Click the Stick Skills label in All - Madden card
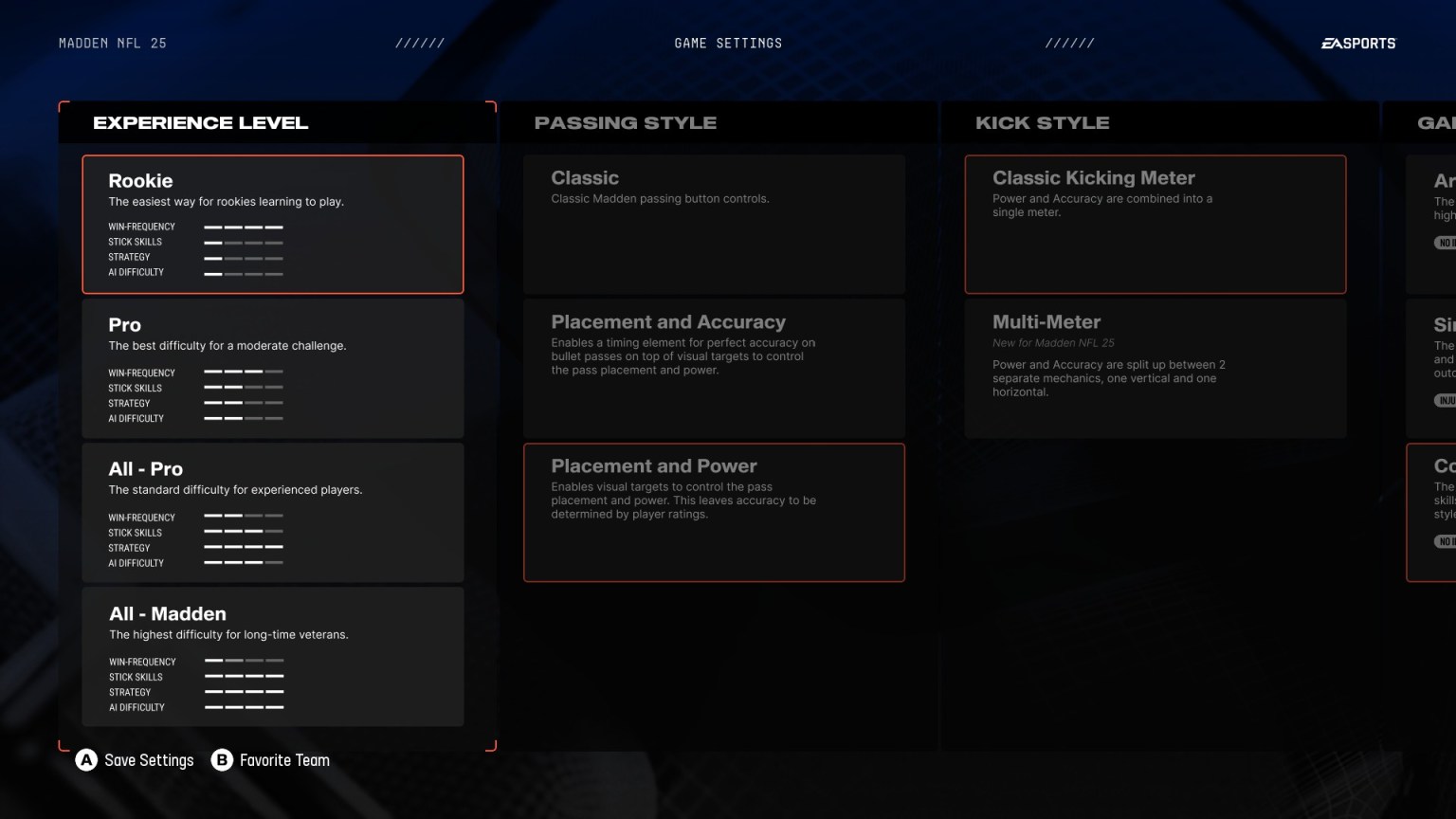Viewport: 1456px width, 819px height. pyautogui.click(x=136, y=677)
